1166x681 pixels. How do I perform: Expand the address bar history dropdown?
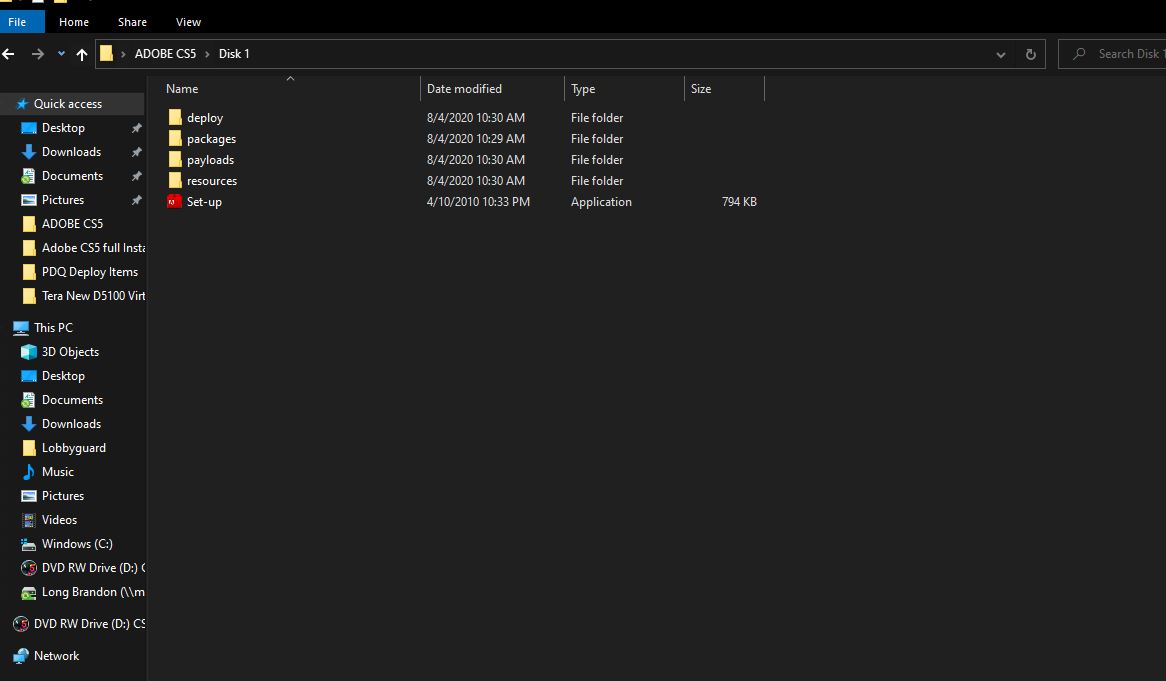tap(1001, 54)
